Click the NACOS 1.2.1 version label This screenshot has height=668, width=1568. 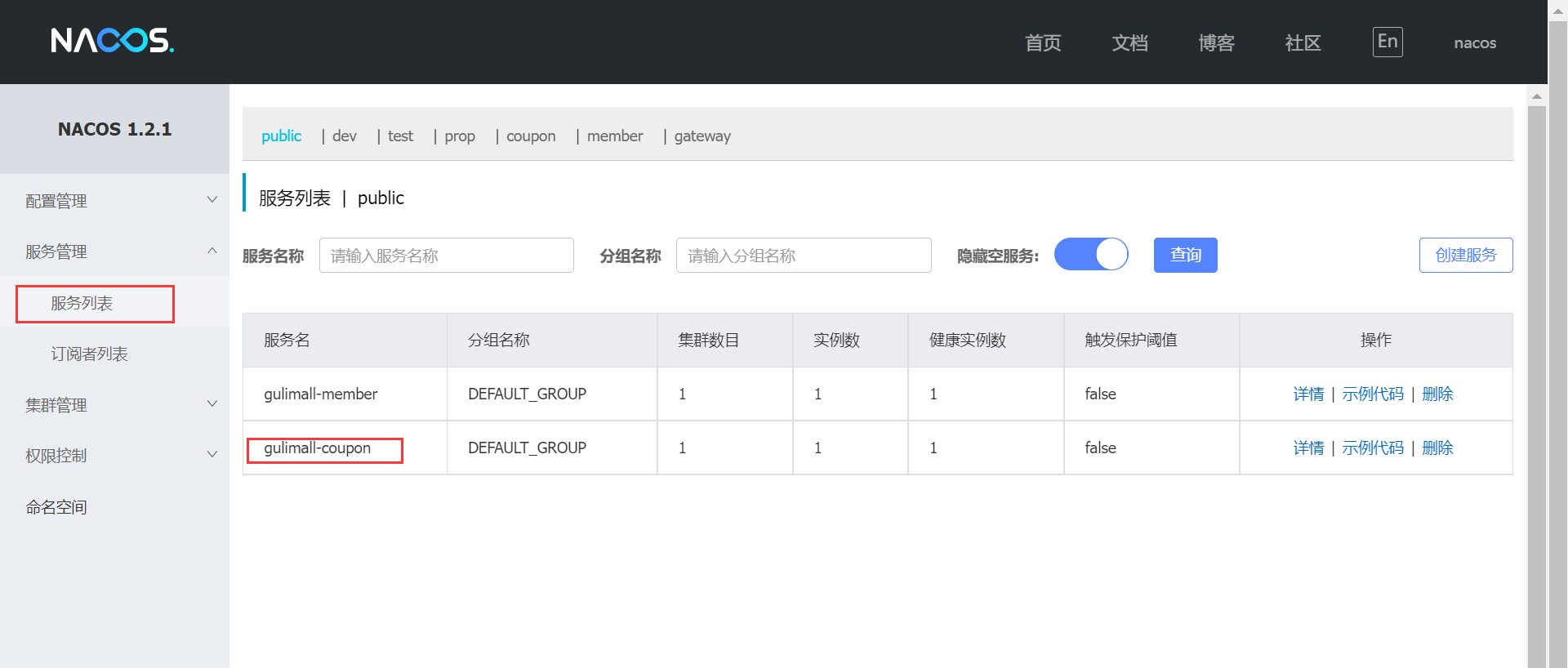tap(114, 129)
